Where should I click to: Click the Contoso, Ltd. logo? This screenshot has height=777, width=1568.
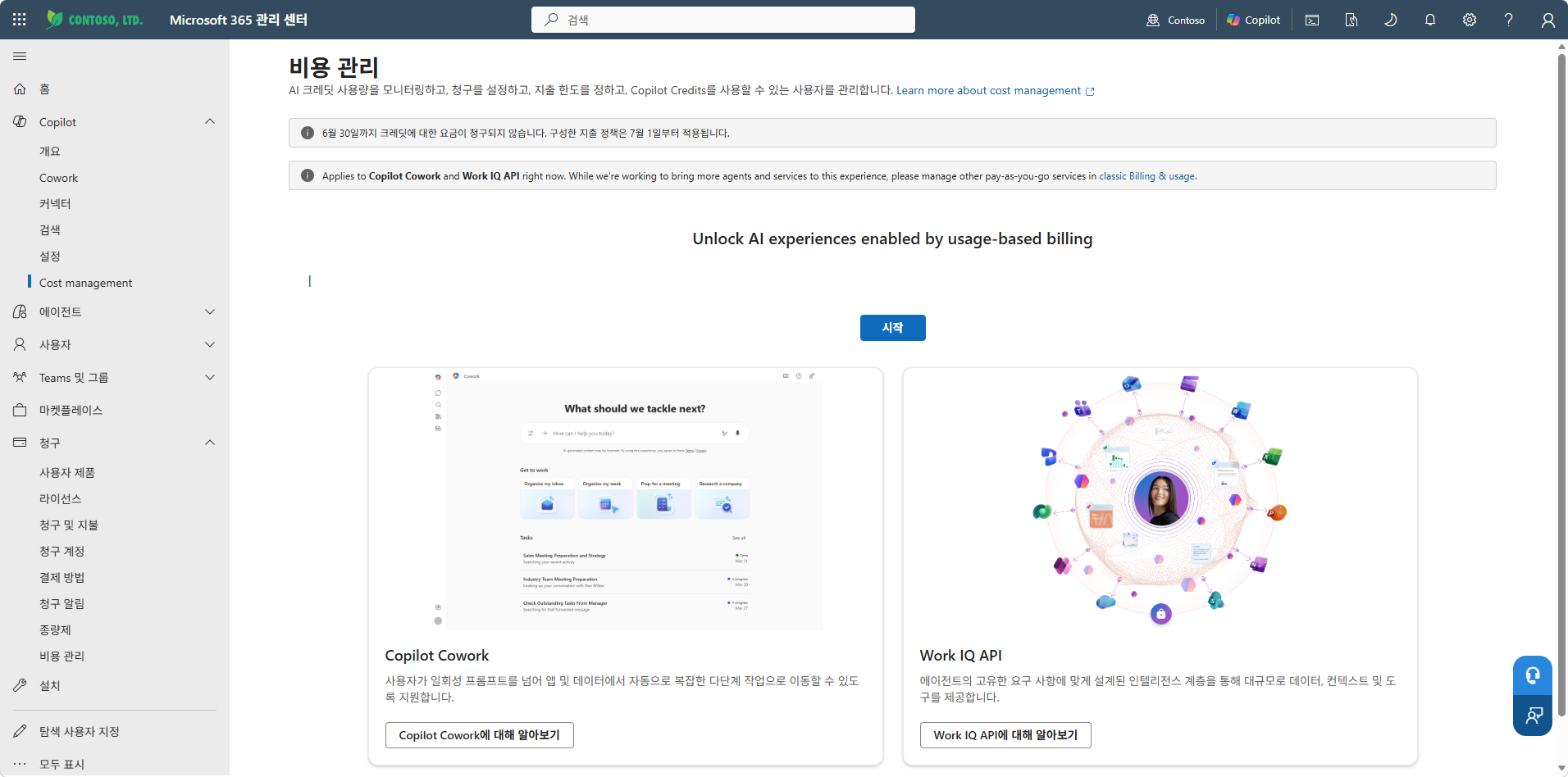(95, 20)
